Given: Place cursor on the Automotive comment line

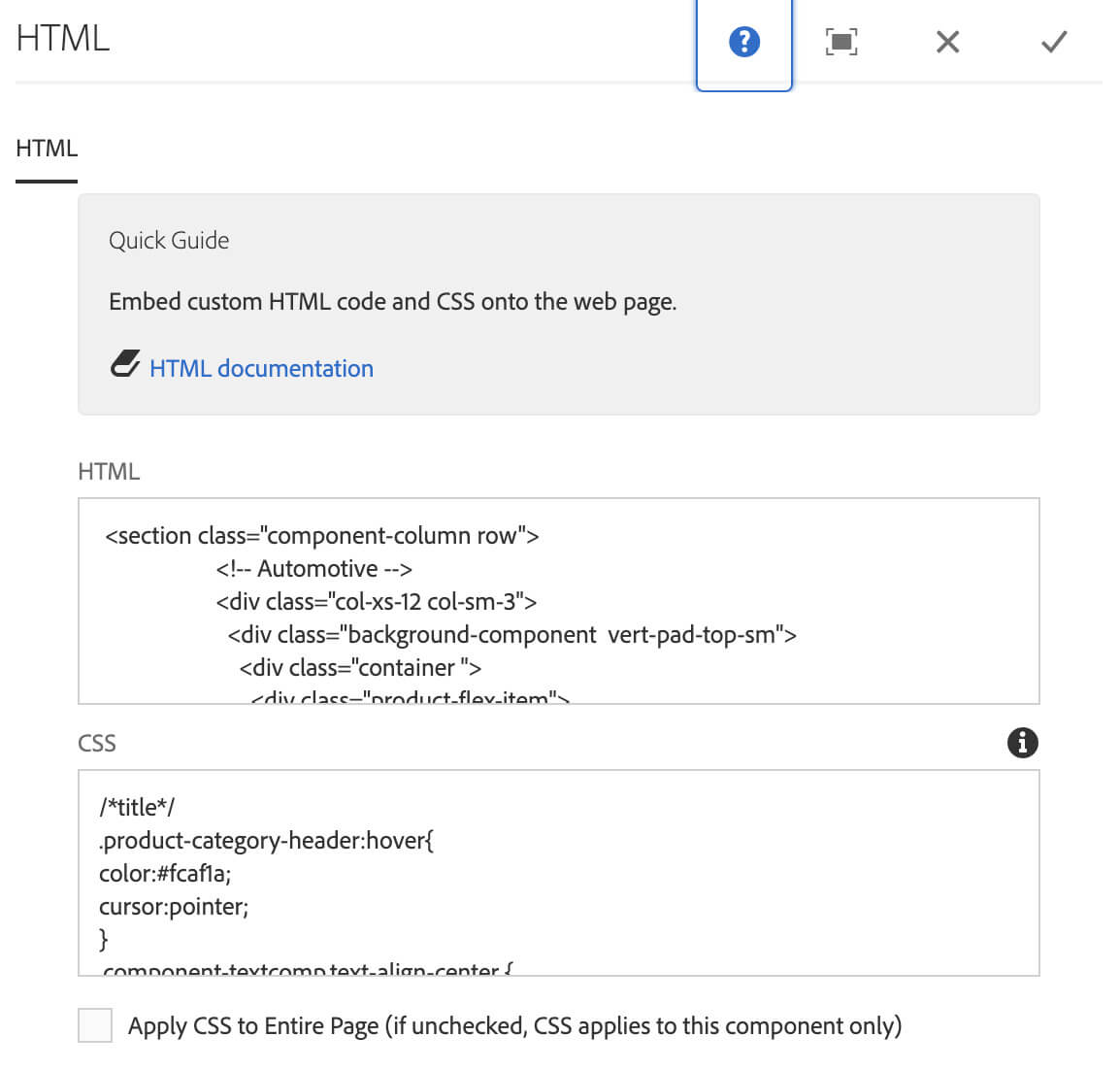Looking at the screenshot, I should click(313, 569).
